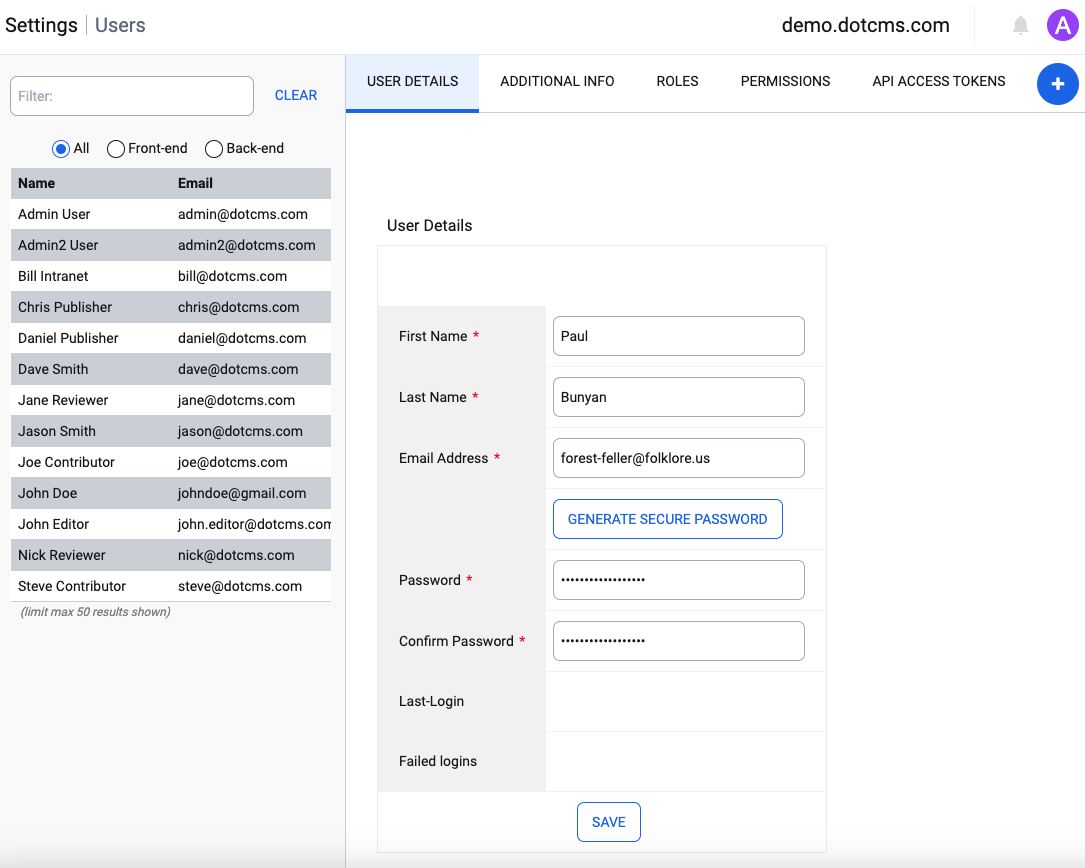Open the user avatar menu

pos(1061,26)
